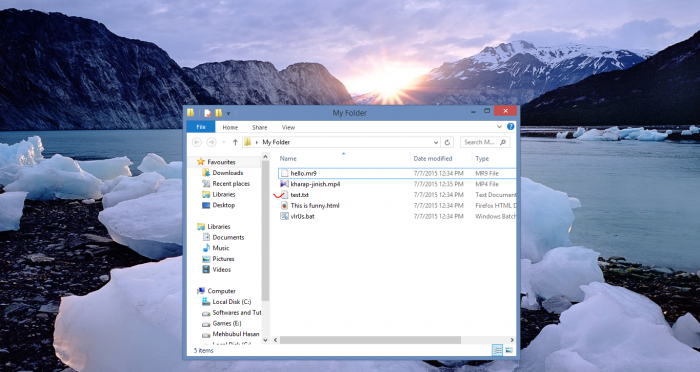Click the Forward navigation arrow

coord(211,142)
